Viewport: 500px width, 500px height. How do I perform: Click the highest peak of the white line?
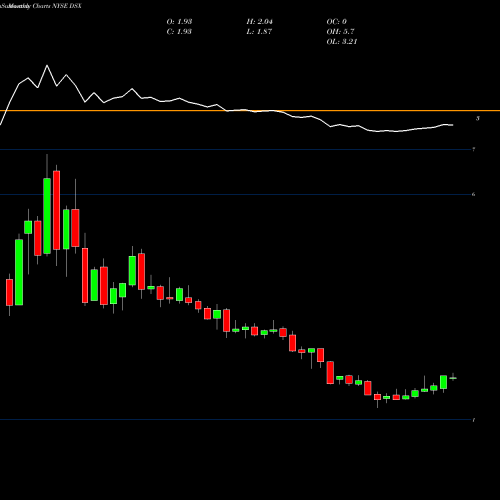tap(47, 66)
